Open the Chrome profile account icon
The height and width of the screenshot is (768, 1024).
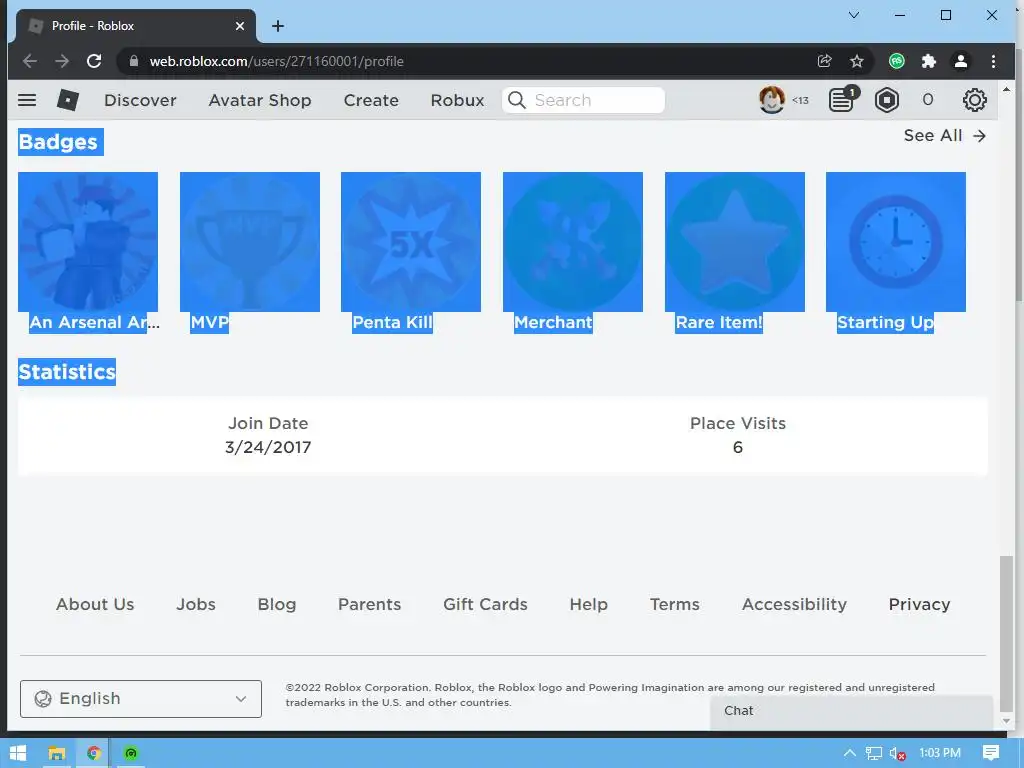(x=961, y=61)
